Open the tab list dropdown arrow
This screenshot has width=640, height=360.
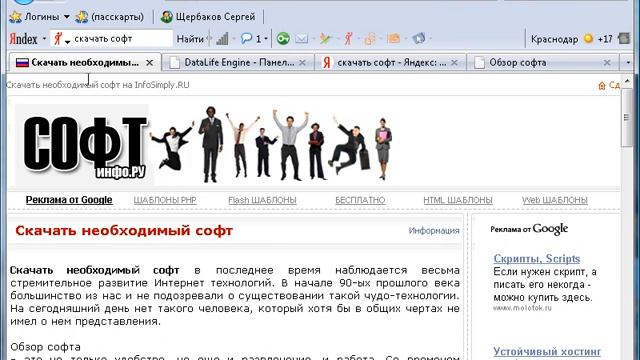pyautogui.click(x=628, y=63)
